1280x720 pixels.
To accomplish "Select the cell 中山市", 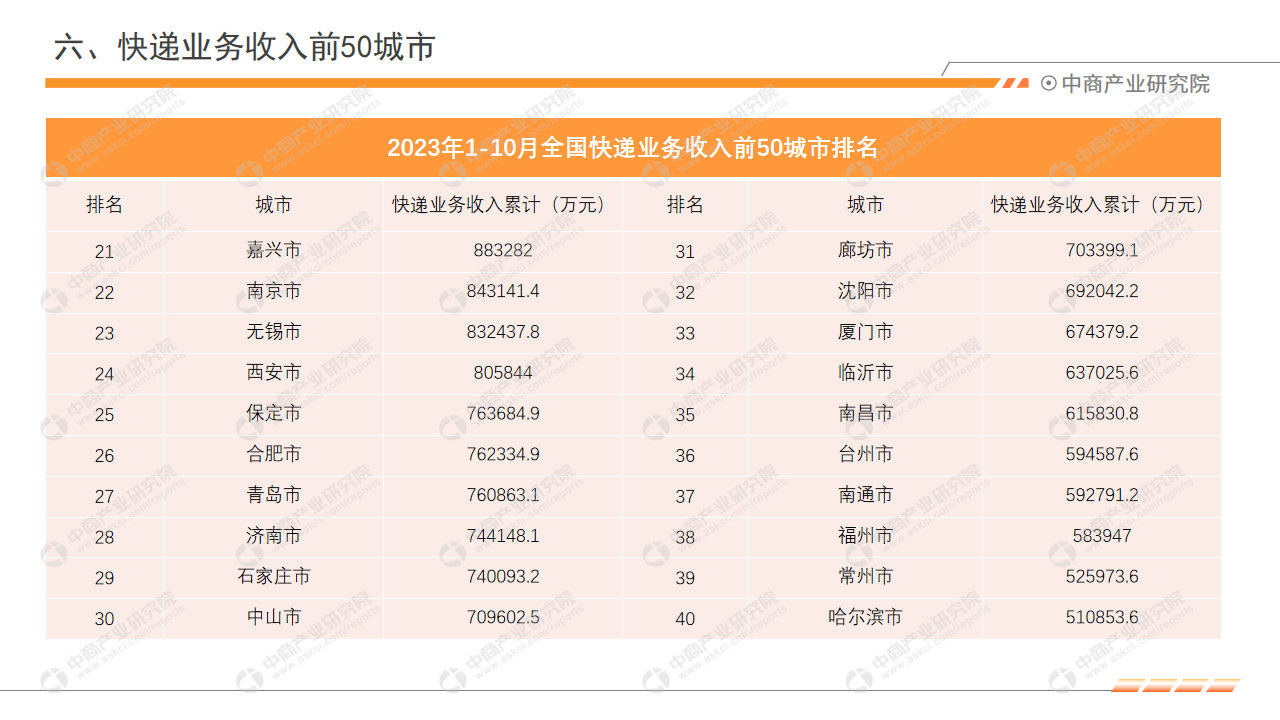I will [x=274, y=617].
